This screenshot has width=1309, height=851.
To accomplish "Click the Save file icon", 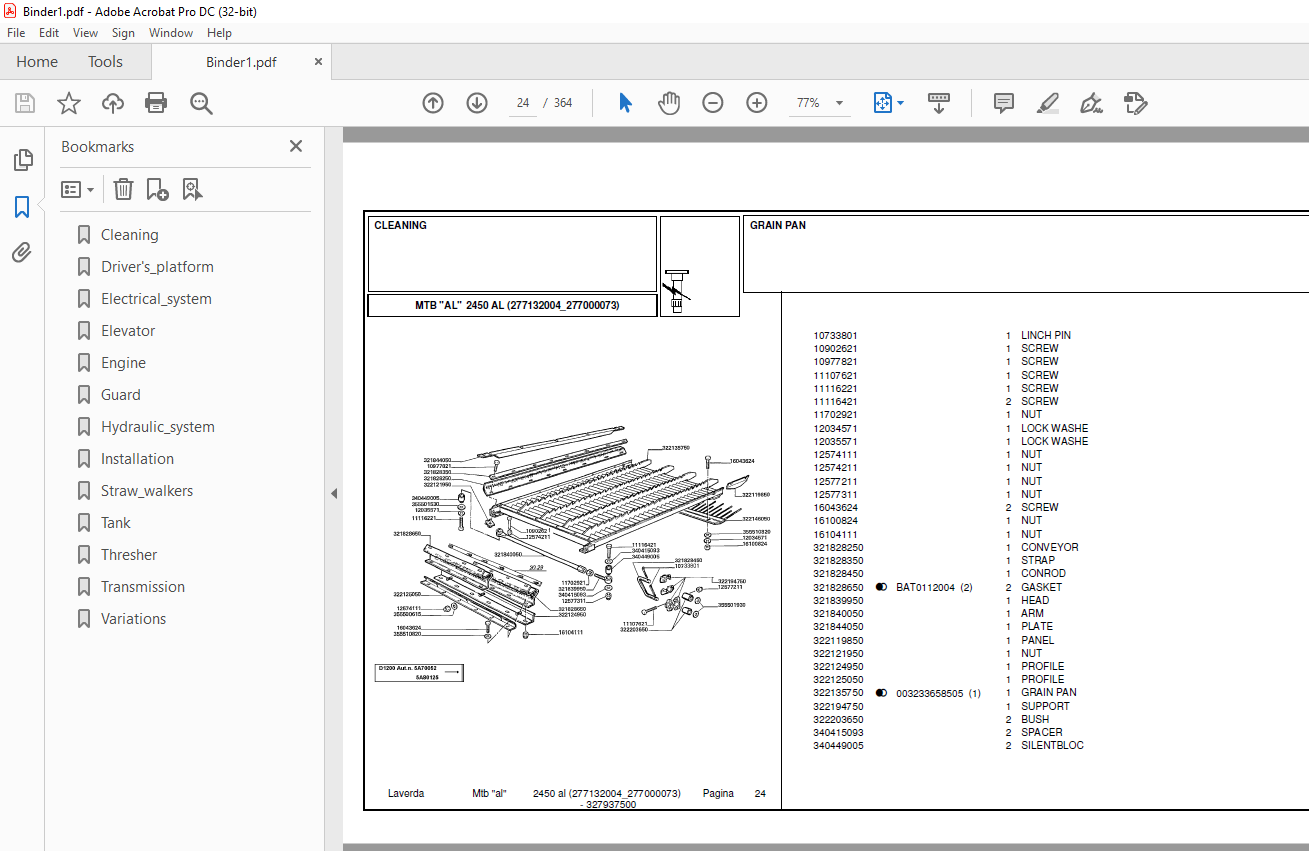I will click(25, 103).
